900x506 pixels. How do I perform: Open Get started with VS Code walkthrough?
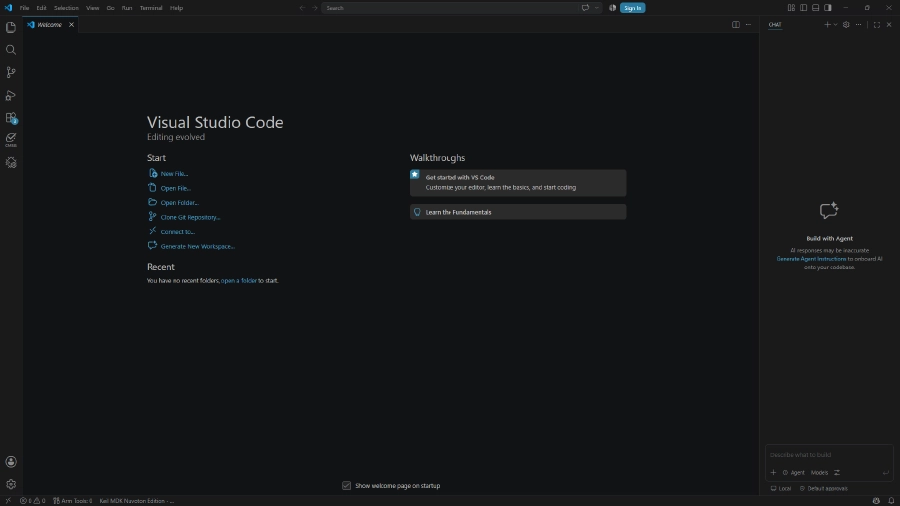pyautogui.click(x=518, y=182)
